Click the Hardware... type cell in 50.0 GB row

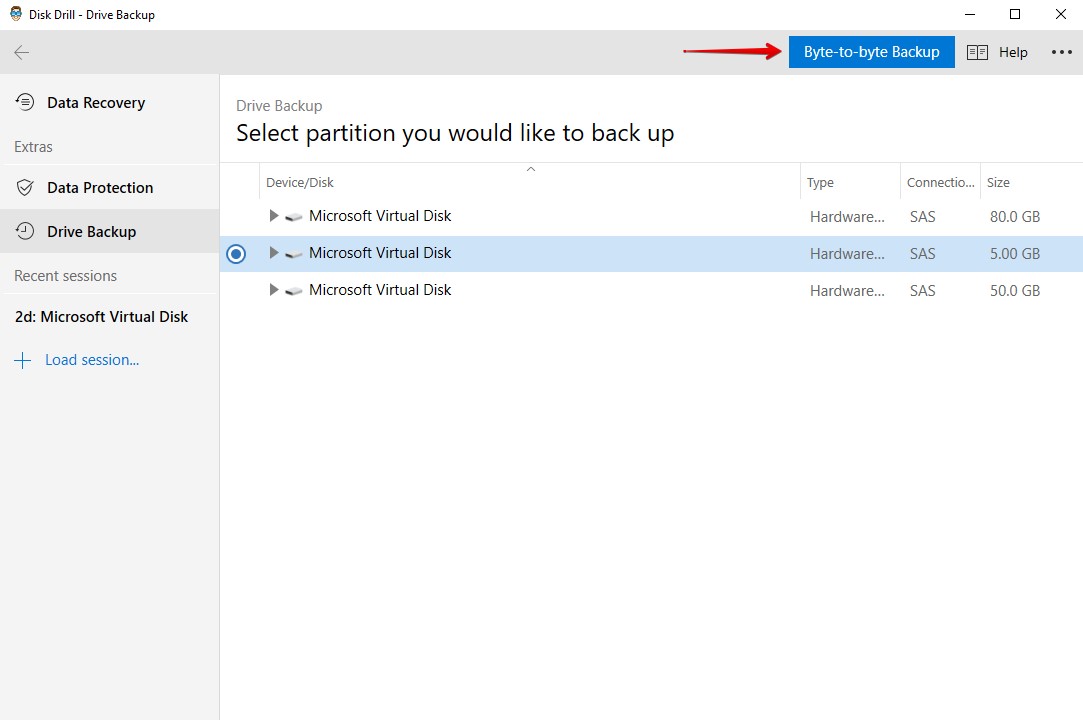847,291
